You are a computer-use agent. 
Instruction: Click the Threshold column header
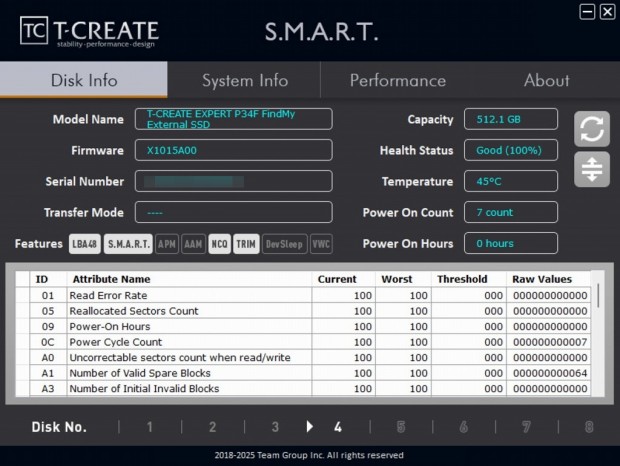tap(469, 279)
